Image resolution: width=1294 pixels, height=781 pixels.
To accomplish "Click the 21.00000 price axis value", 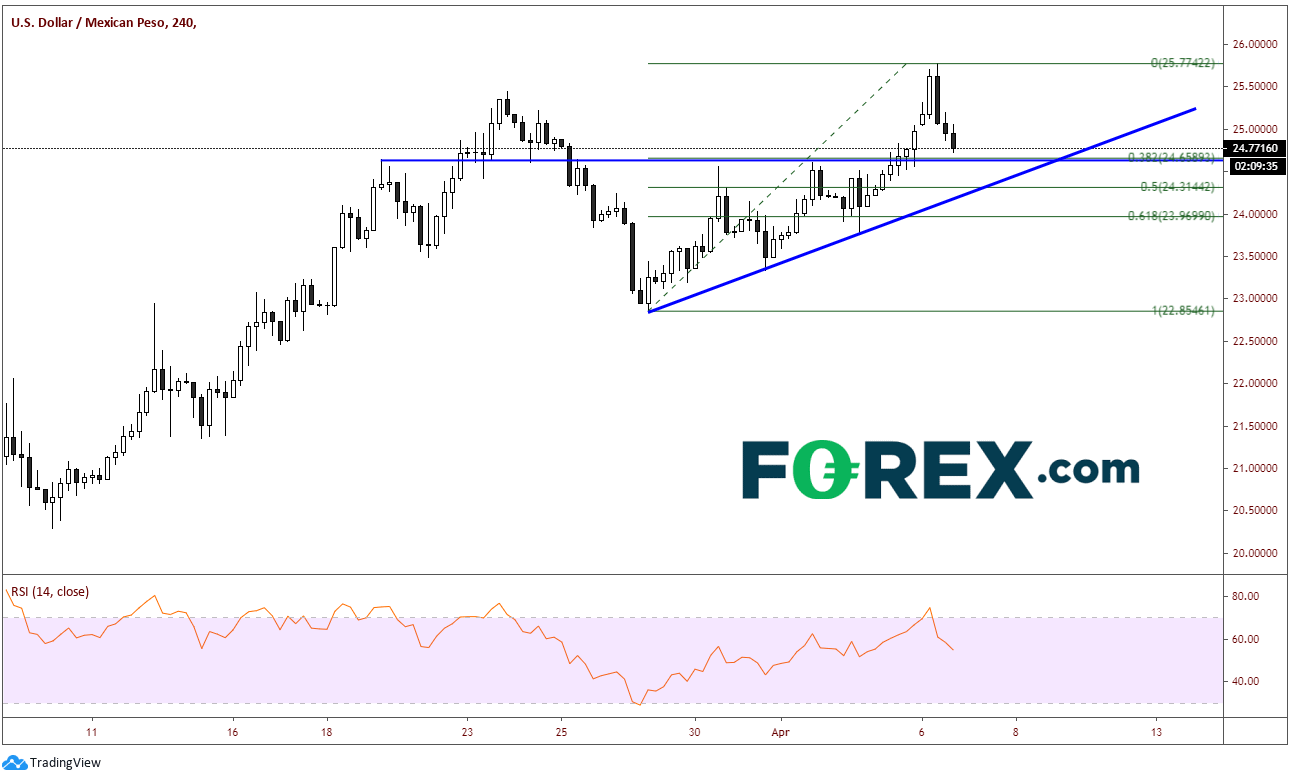I will [x=1256, y=468].
